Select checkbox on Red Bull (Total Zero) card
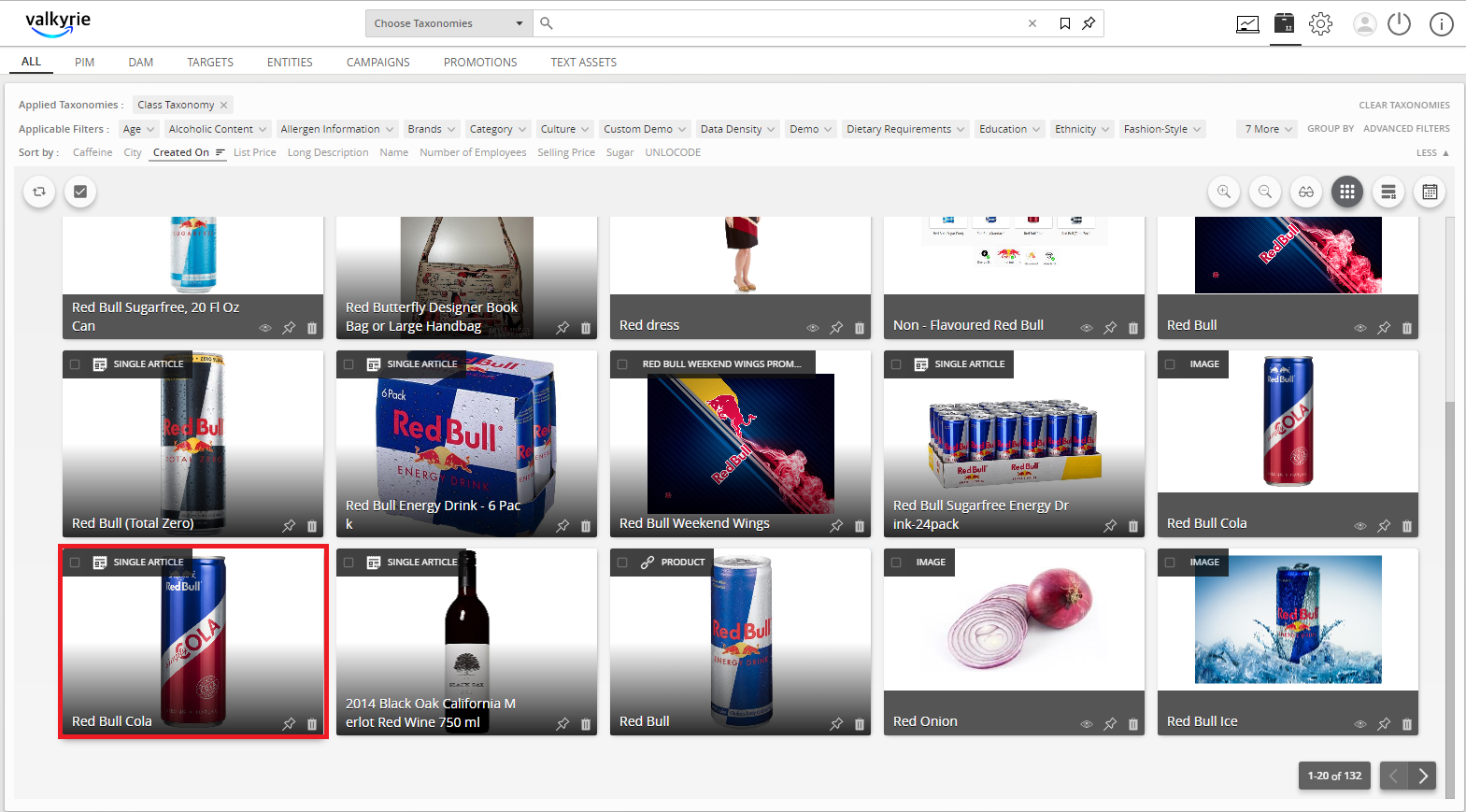The image size is (1466, 812). click(75, 364)
